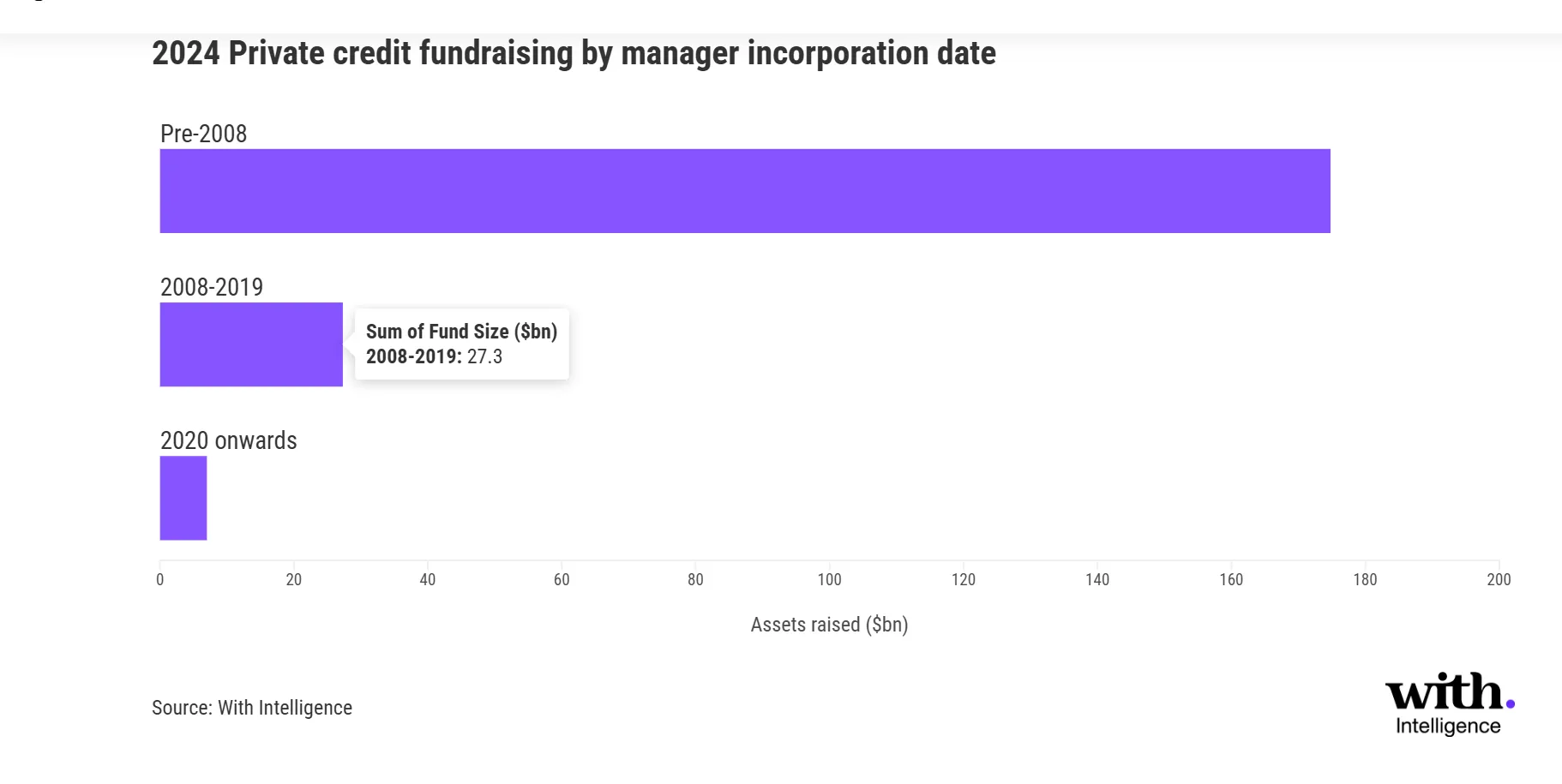Click the 2020 onwards category label

tap(228, 440)
